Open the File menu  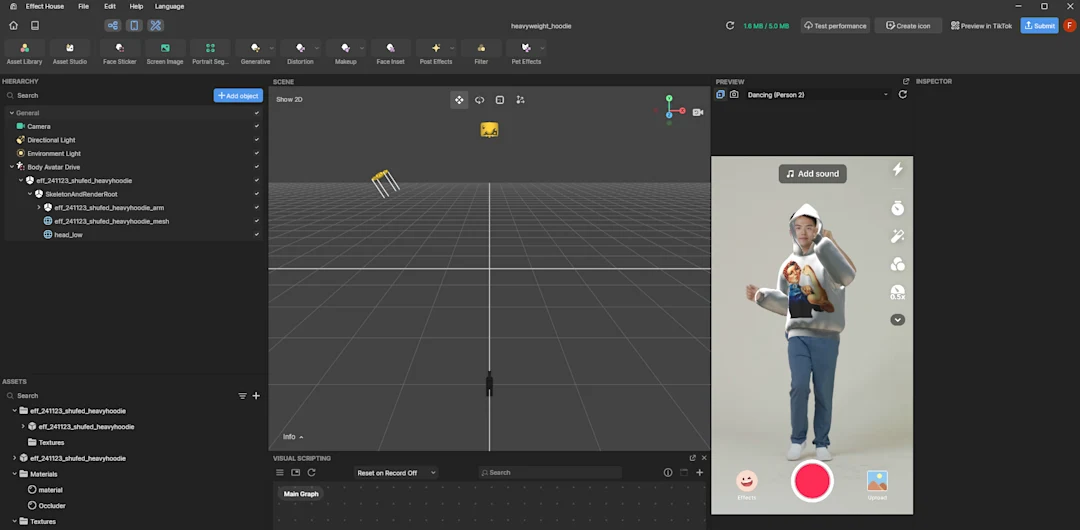click(x=83, y=6)
